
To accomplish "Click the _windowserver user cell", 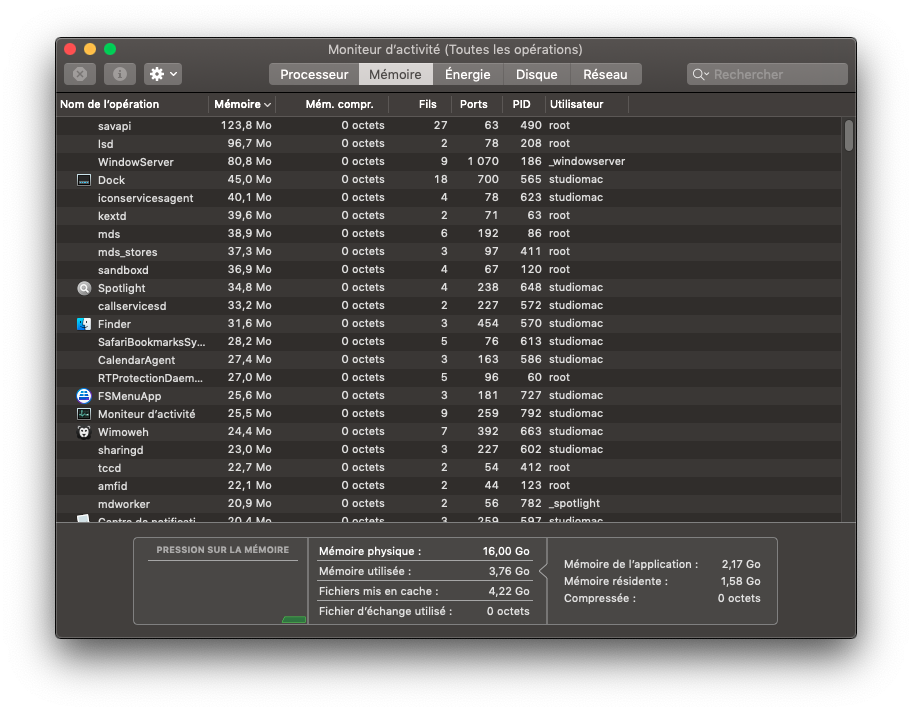I will pyautogui.click(x=587, y=162).
